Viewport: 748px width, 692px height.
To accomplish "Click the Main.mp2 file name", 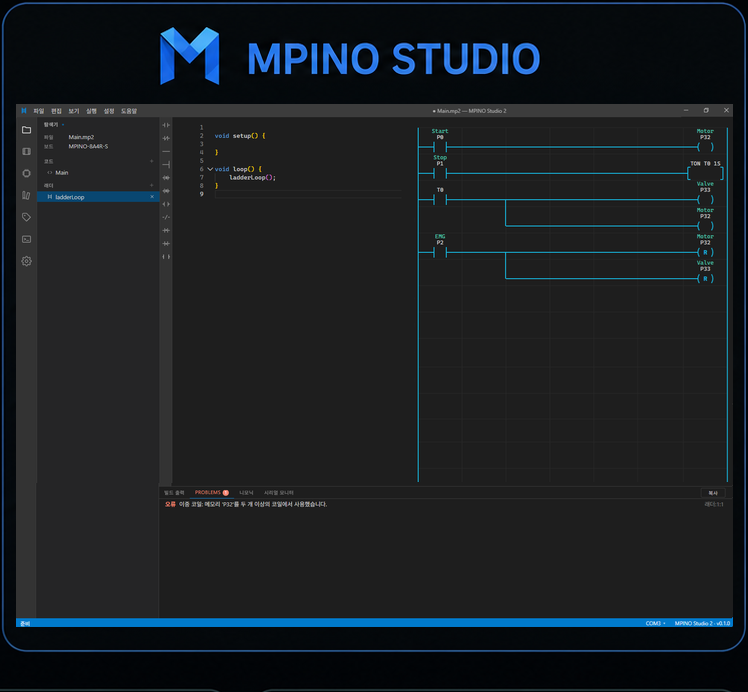I will point(81,137).
